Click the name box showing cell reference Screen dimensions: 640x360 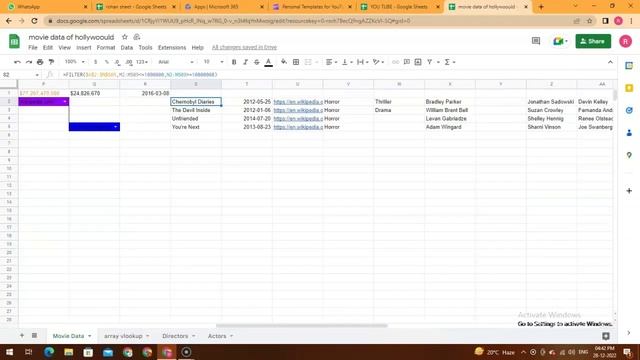click(x=20, y=75)
